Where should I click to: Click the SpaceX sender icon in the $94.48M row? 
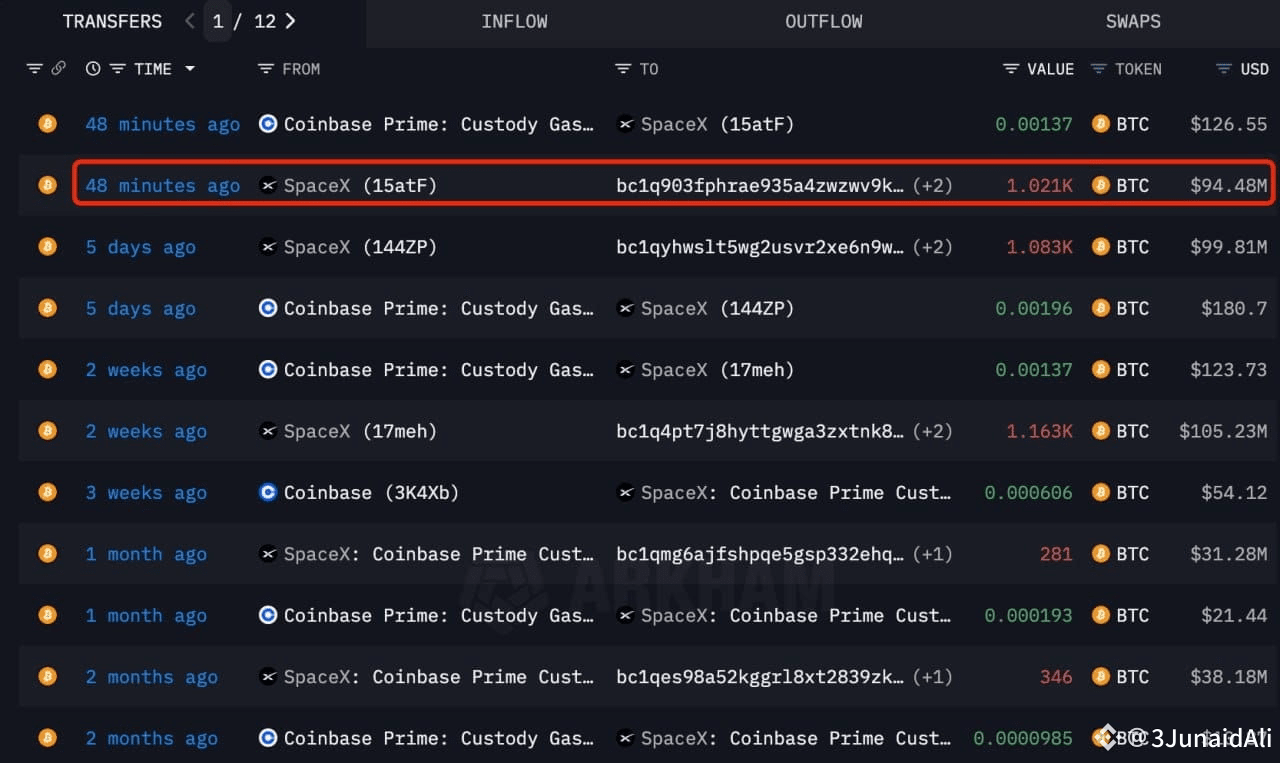pyautogui.click(x=268, y=185)
